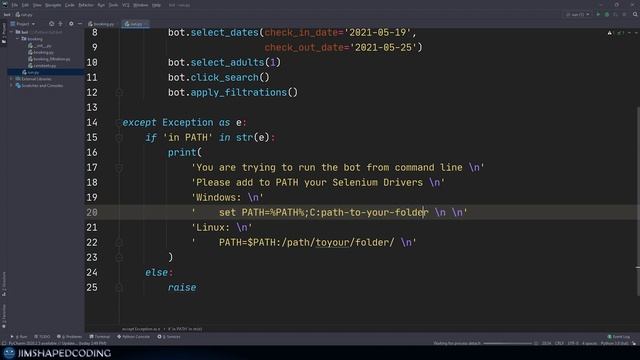This screenshot has width=640, height=360.
Task: Open the View menu
Action: pos(37,5)
